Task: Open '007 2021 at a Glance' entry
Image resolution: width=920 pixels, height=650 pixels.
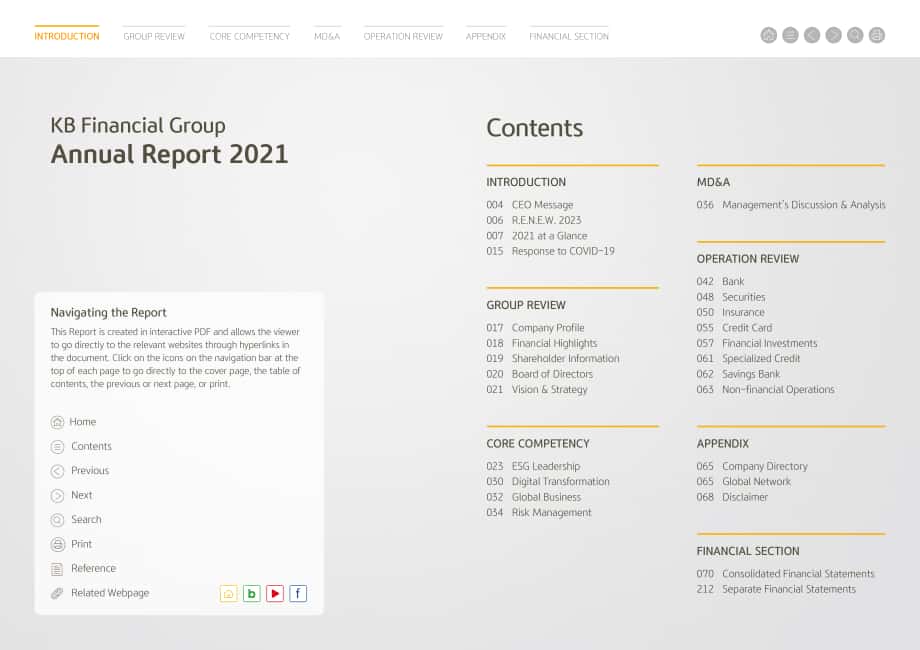Action: pos(537,236)
